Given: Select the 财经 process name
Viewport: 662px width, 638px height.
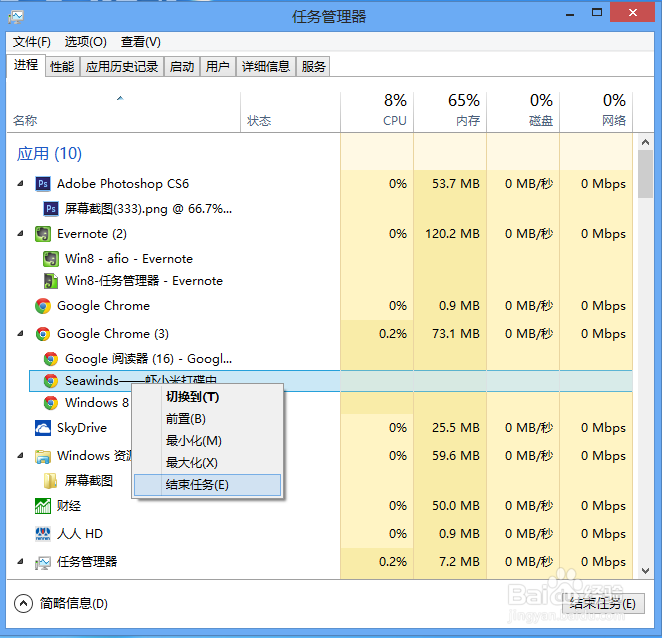Looking at the screenshot, I should (69, 506).
